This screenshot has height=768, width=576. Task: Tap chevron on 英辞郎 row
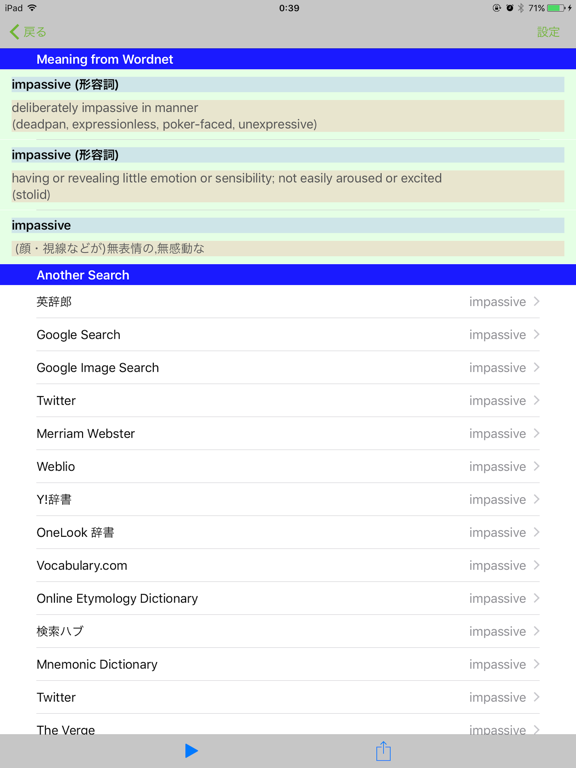click(536, 301)
